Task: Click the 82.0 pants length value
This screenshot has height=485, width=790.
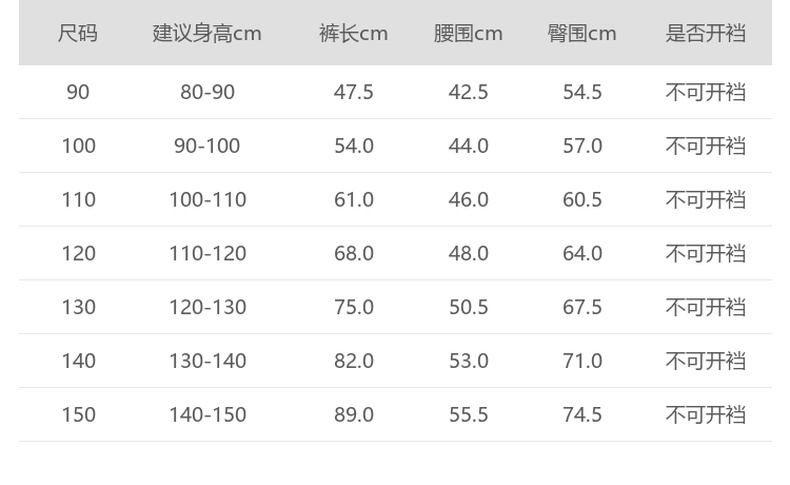Action: coord(353,361)
